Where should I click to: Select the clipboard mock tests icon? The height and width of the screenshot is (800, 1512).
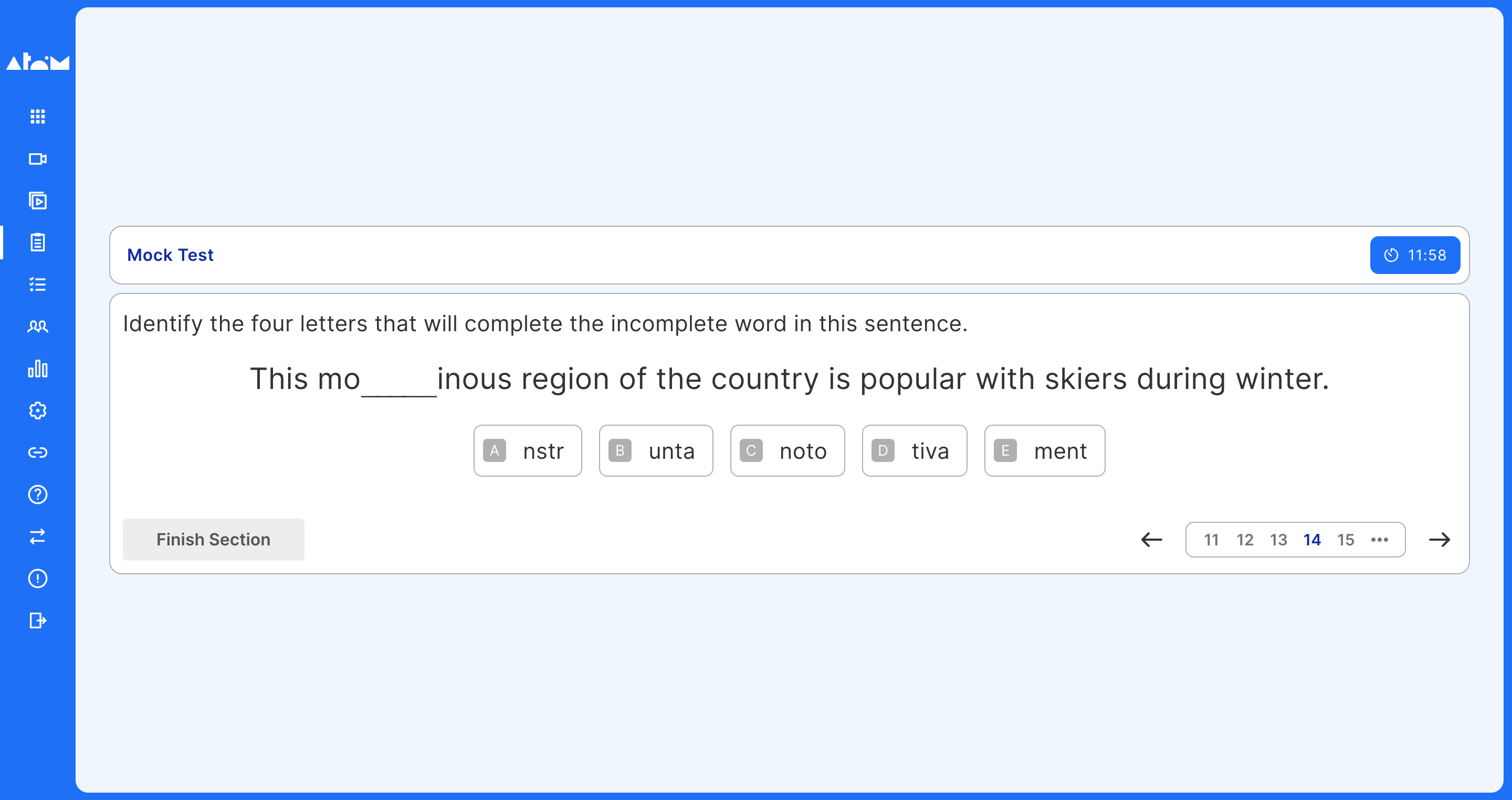[x=38, y=243]
